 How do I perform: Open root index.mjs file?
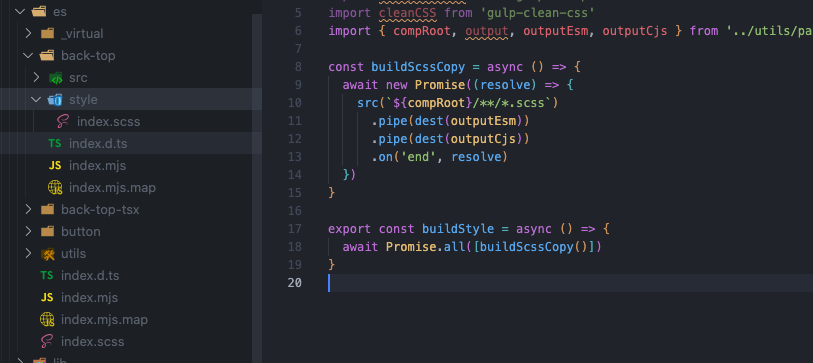[x=89, y=298]
